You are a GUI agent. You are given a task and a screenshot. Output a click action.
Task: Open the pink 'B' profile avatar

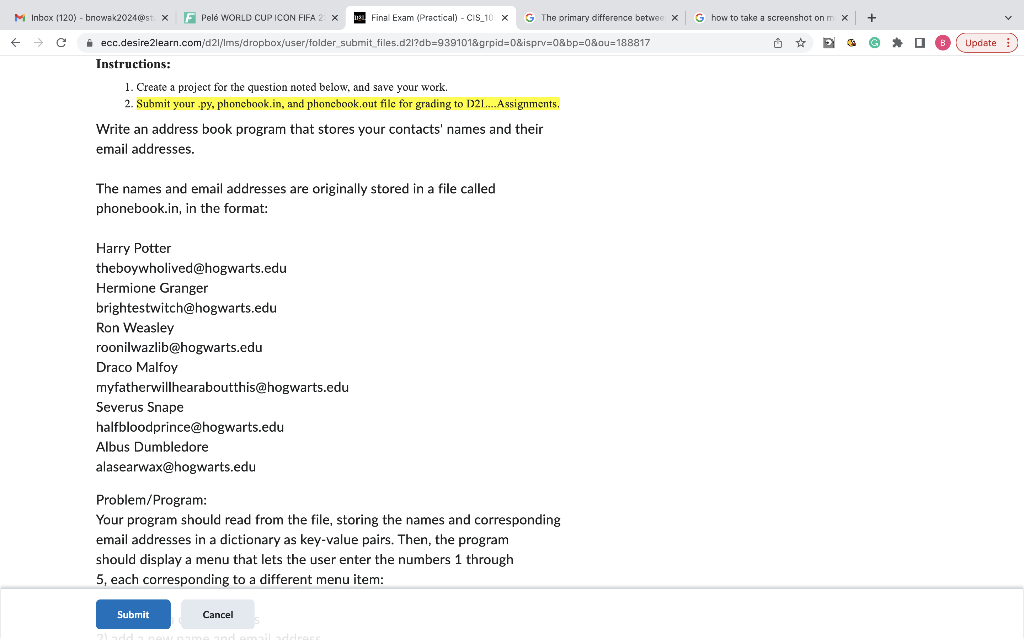coord(942,43)
